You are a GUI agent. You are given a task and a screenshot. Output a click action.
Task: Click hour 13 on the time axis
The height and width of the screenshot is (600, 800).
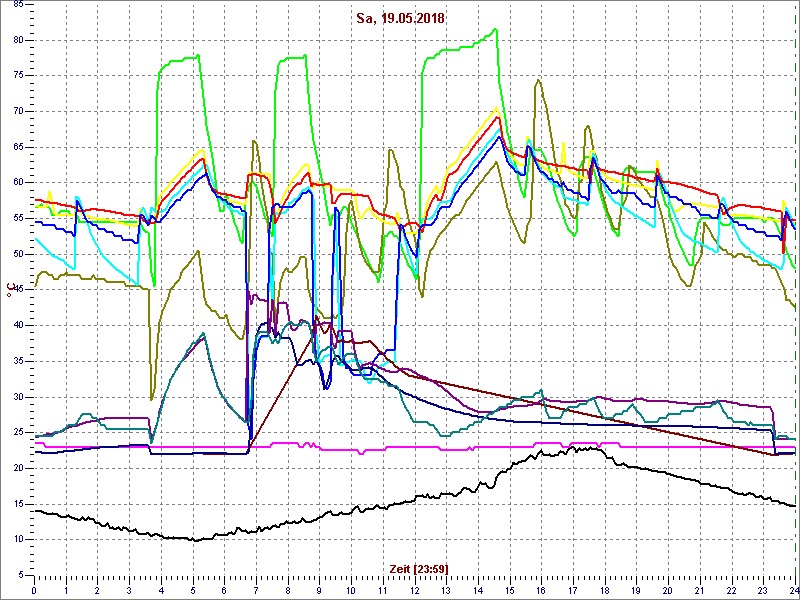point(446,590)
